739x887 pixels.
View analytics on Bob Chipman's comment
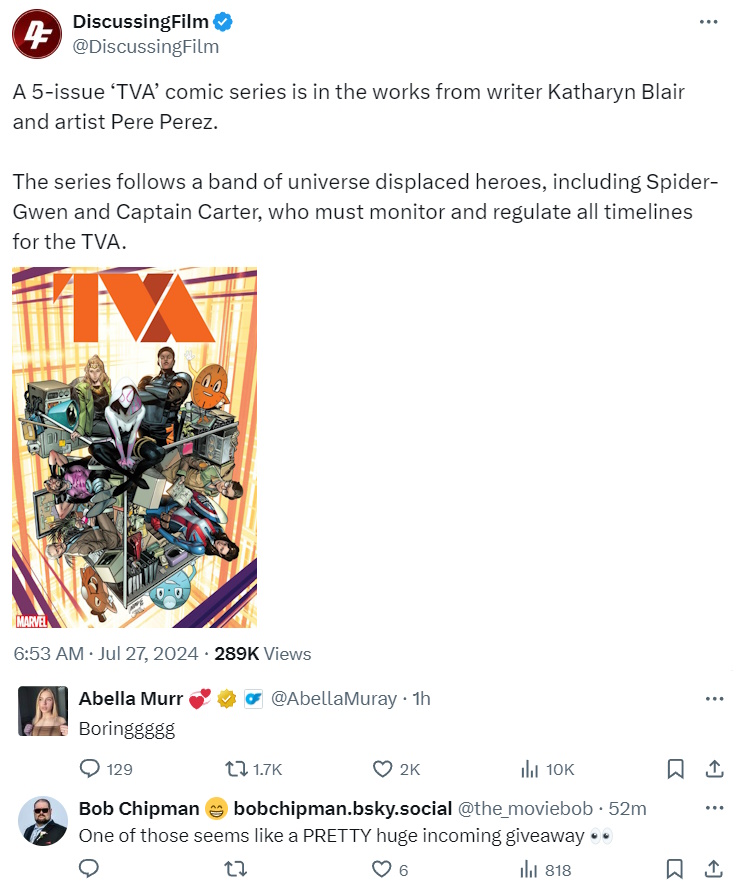(x=530, y=870)
